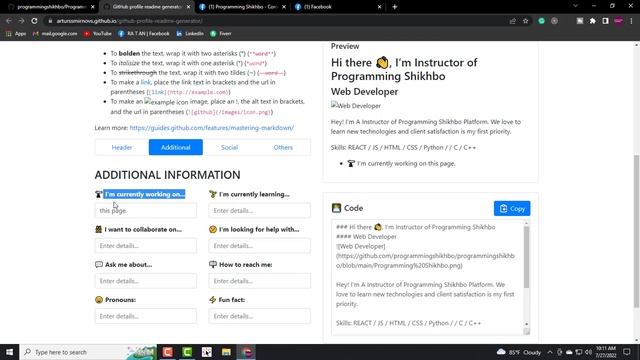The image size is (640, 360).
Task: Select the Social section tab
Action: 229,147
